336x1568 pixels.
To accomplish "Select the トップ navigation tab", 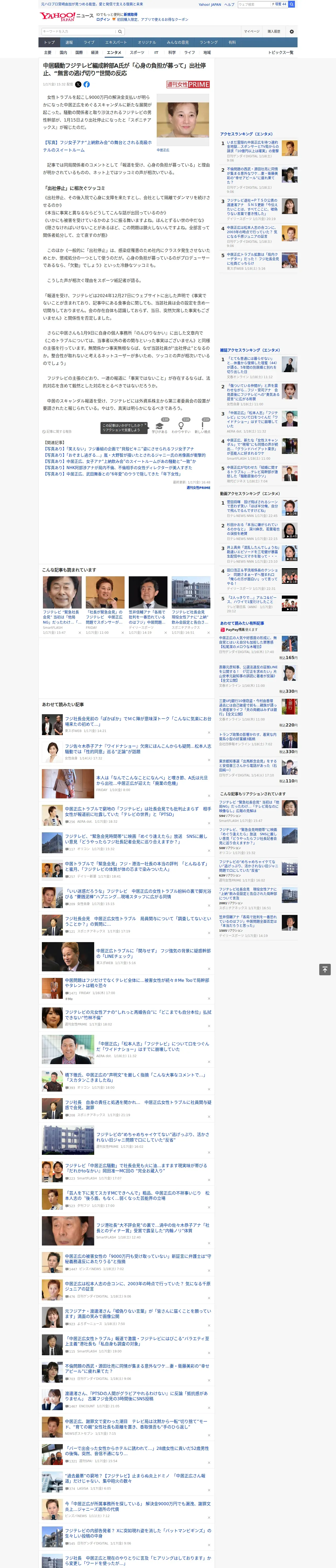I will tap(49, 43).
